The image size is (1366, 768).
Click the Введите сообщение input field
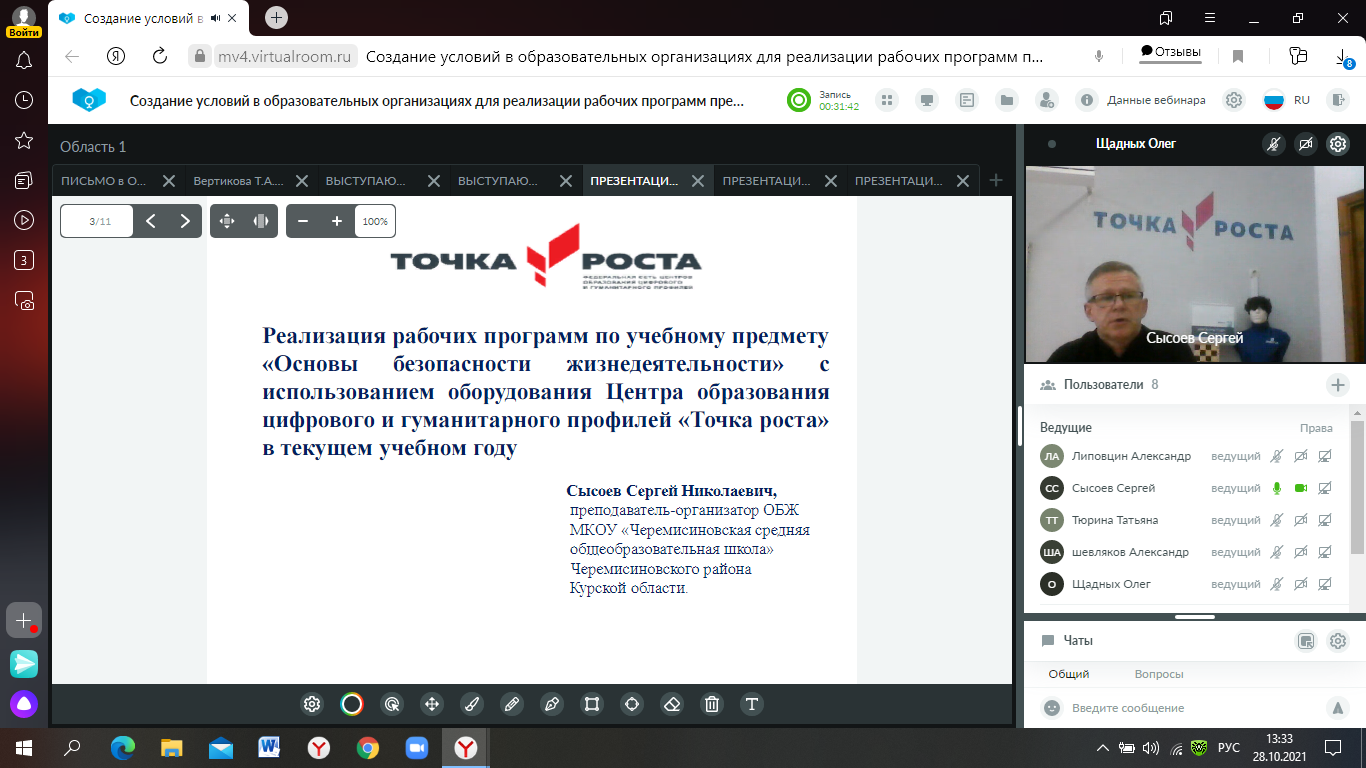click(1190, 708)
